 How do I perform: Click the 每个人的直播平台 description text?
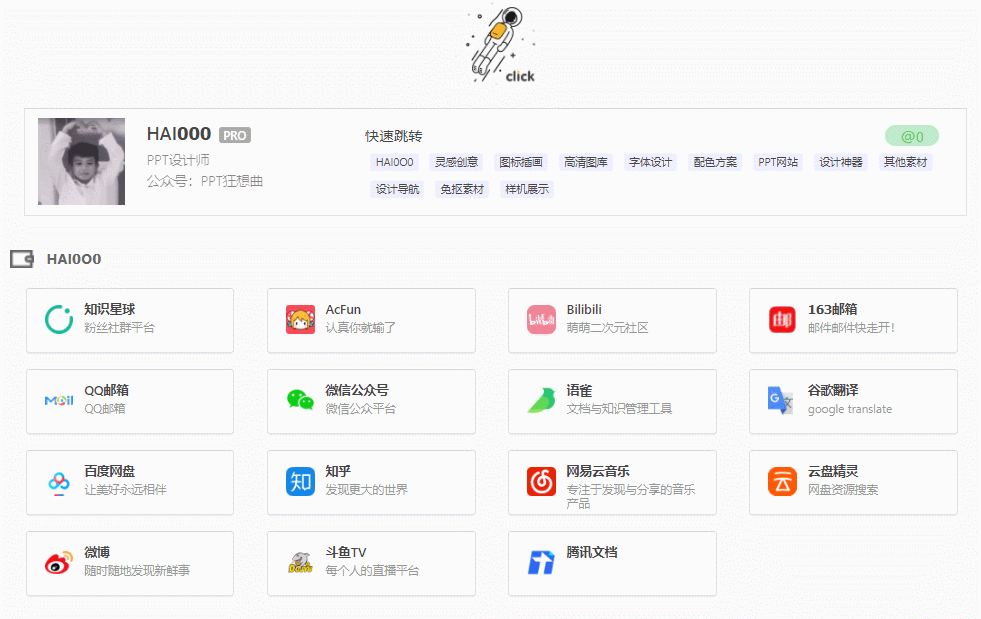tap(372, 570)
